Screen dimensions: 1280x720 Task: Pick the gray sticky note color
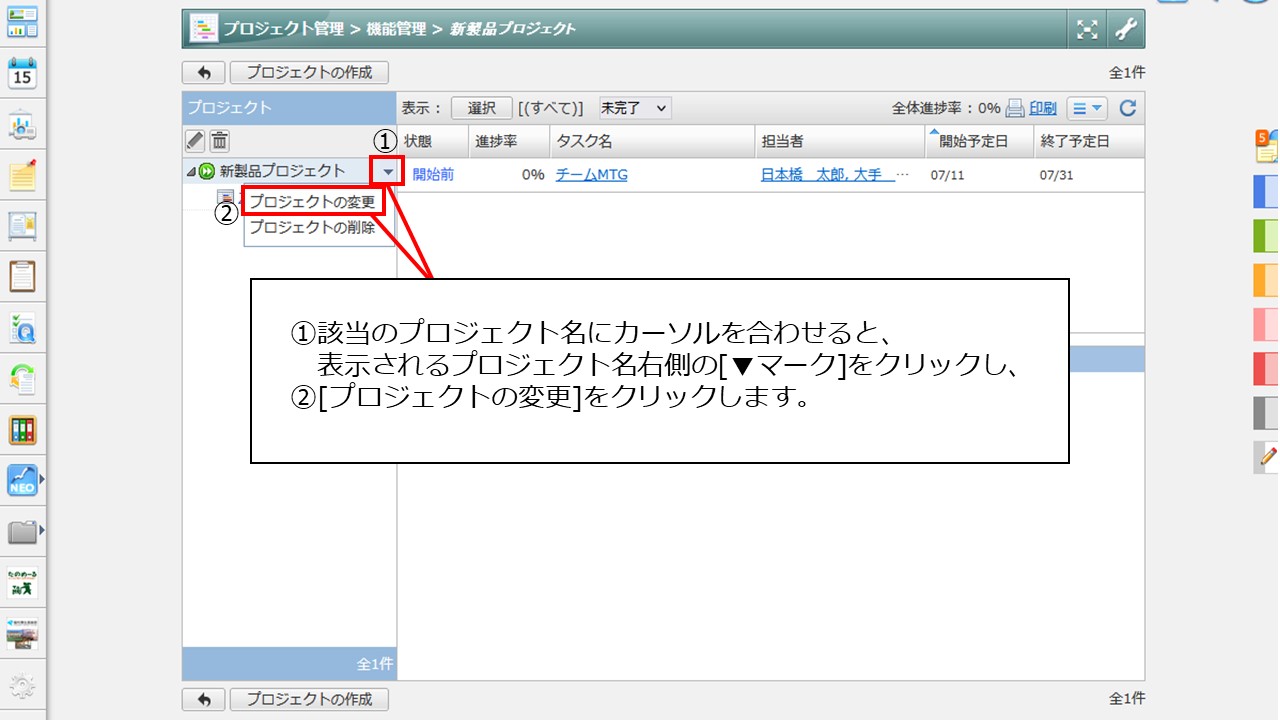[x=1267, y=413]
